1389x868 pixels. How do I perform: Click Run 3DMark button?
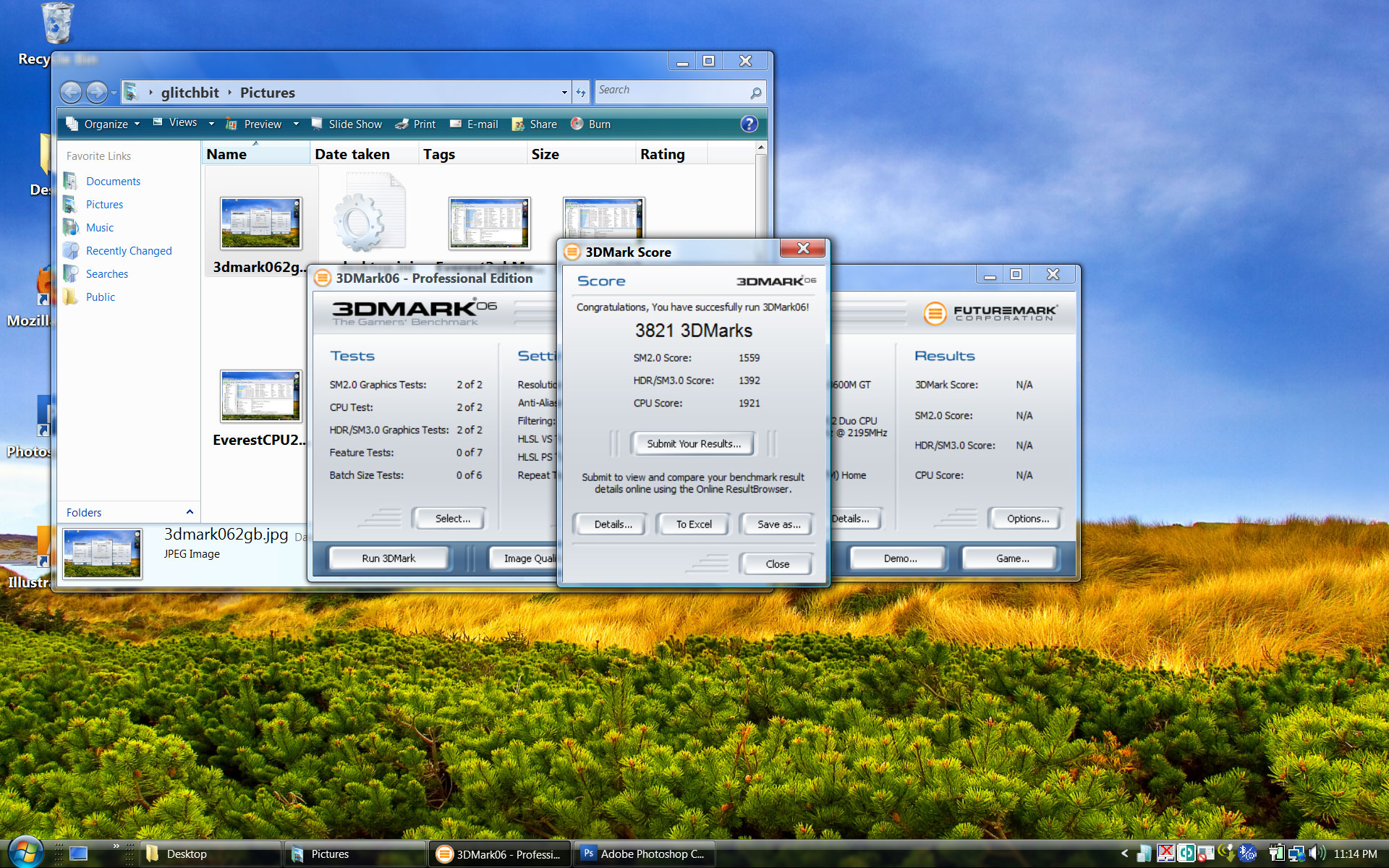[388, 558]
